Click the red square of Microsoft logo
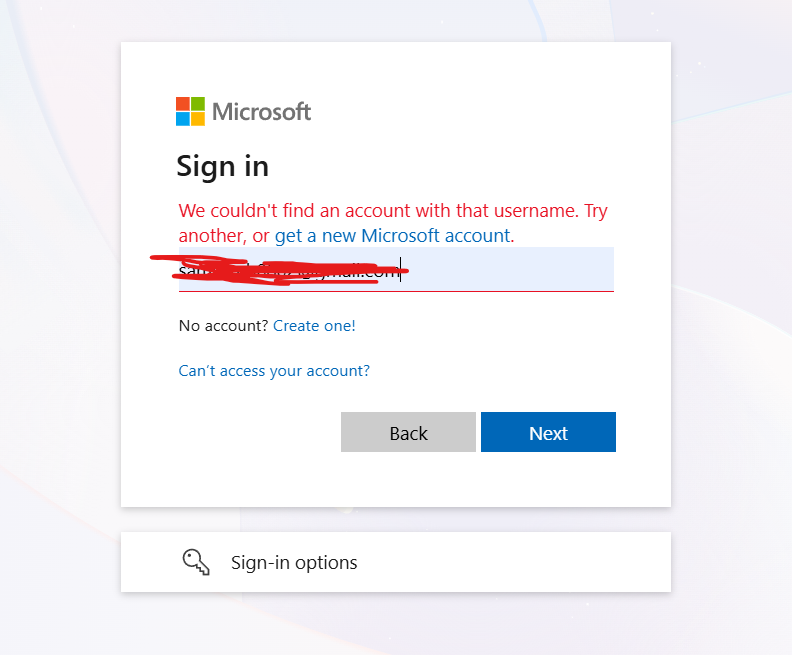 [183, 104]
